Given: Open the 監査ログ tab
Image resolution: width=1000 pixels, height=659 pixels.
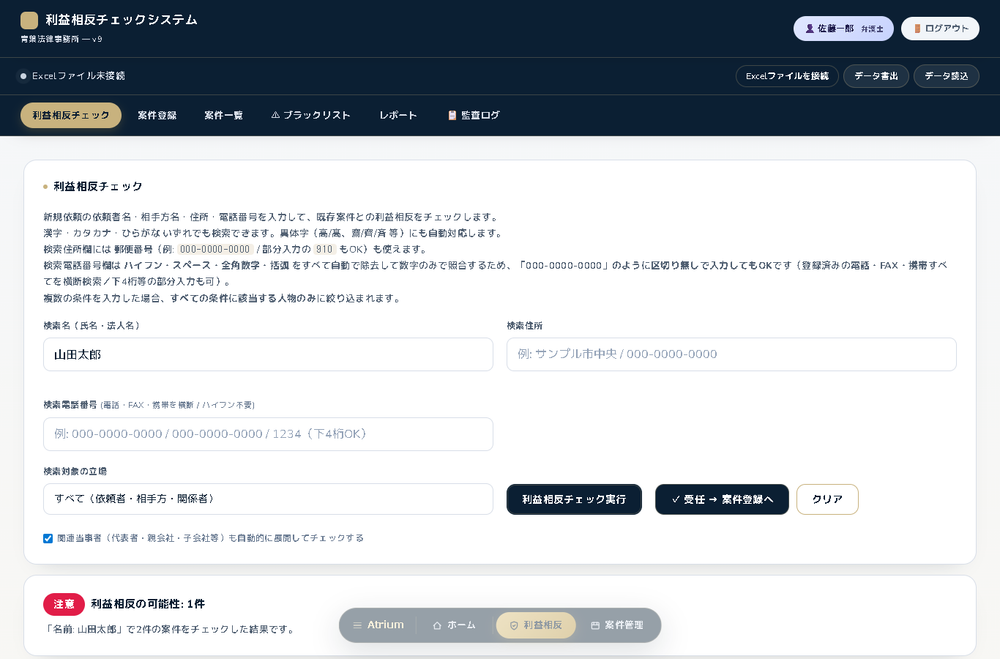Looking at the screenshot, I should [x=474, y=115].
